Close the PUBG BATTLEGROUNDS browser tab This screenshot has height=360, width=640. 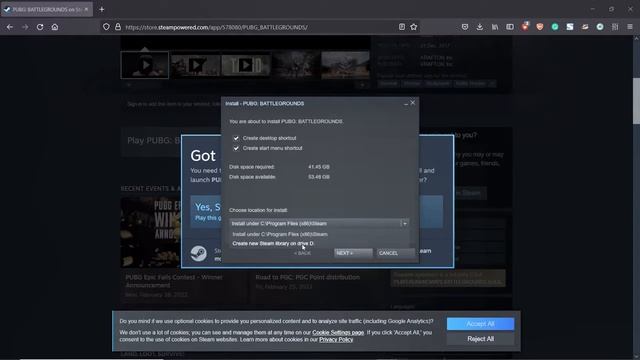click(86, 9)
